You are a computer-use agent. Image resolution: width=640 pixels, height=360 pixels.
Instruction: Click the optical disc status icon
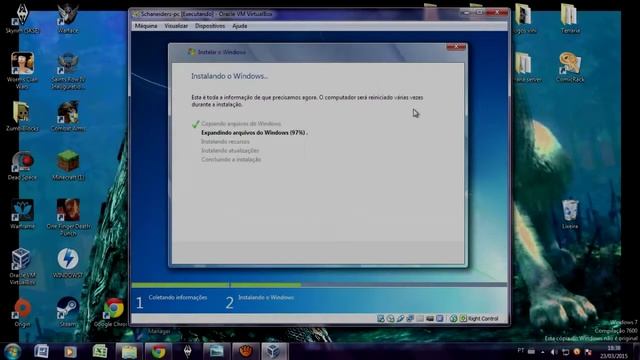coord(391,318)
